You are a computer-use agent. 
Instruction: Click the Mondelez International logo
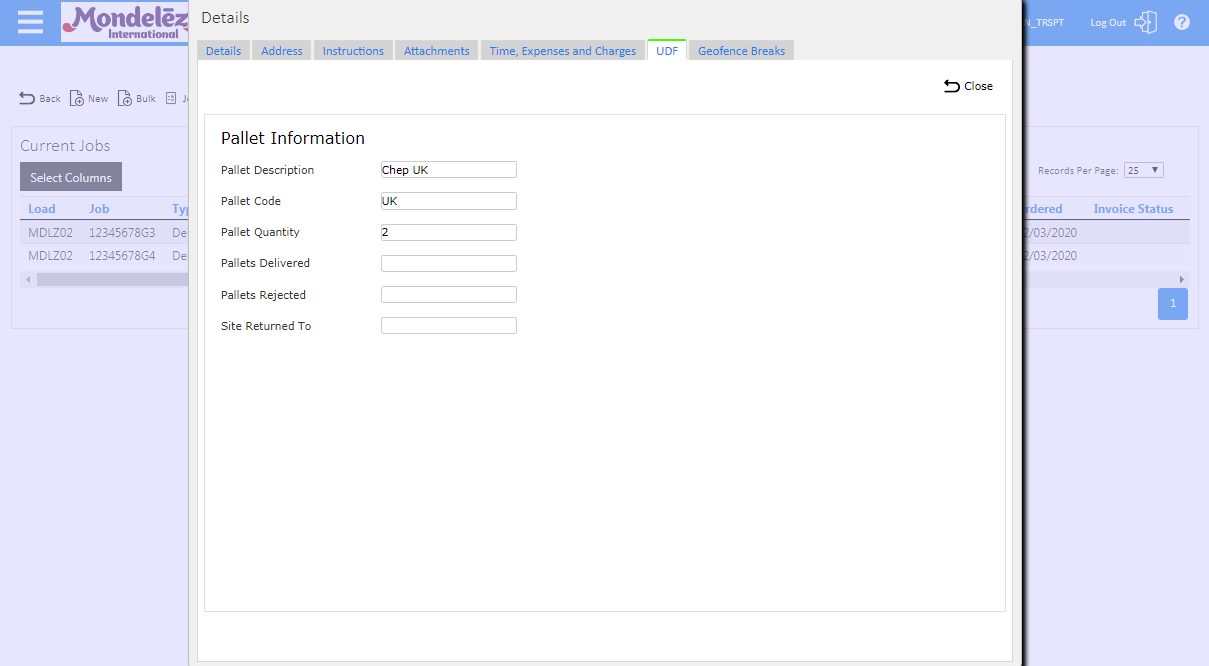125,22
